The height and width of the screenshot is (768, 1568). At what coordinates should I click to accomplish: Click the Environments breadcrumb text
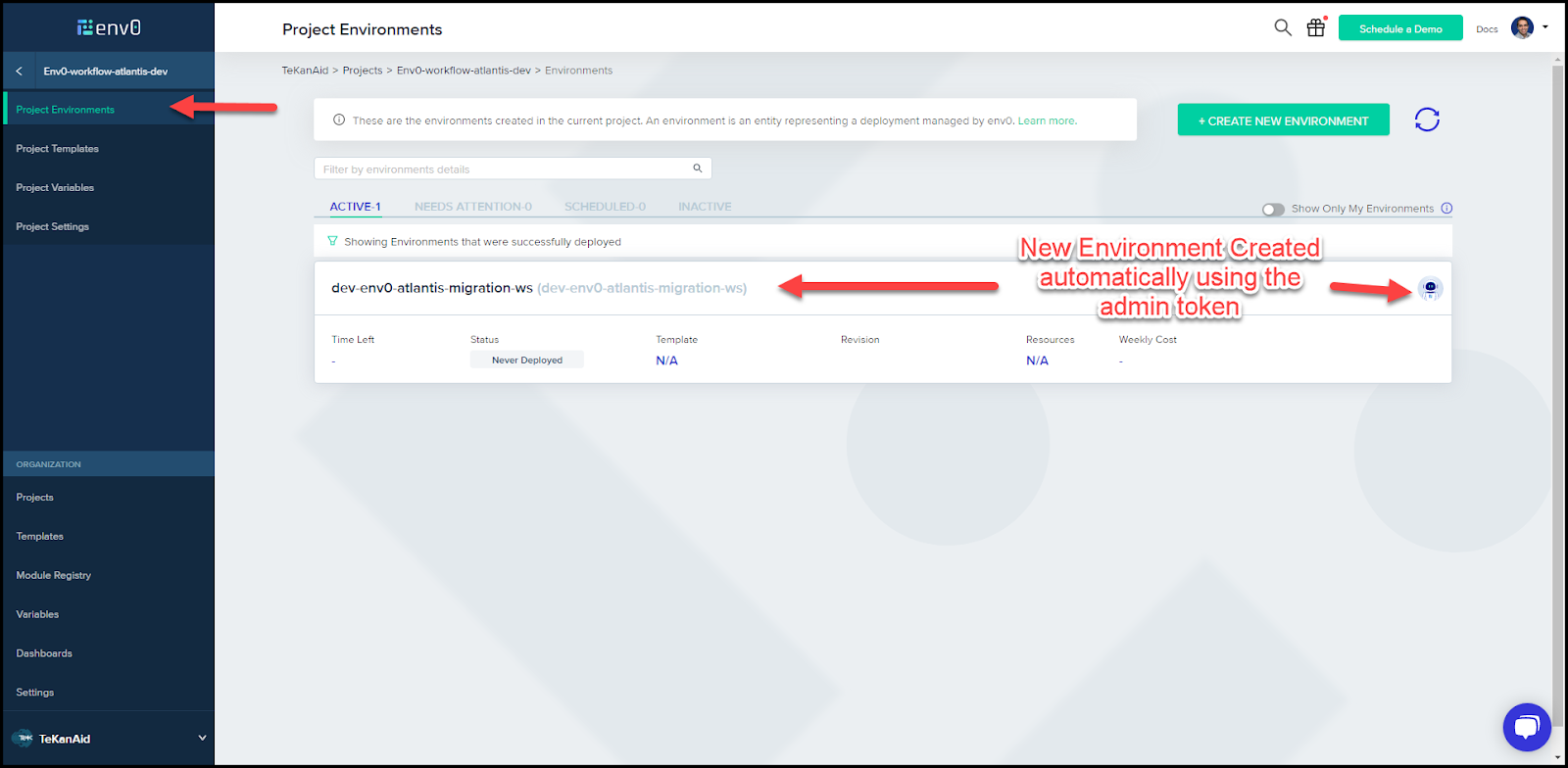(x=578, y=71)
